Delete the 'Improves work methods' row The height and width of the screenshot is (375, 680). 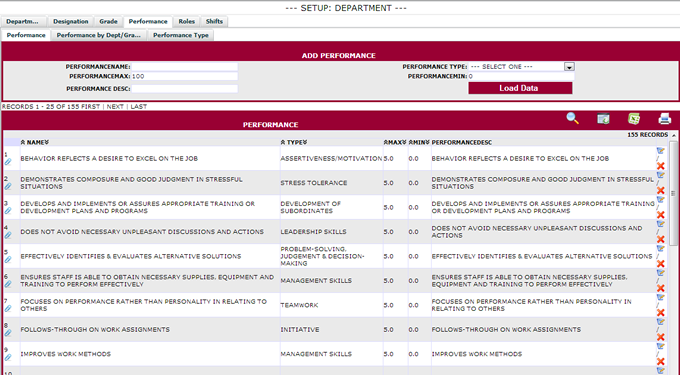click(x=660, y=362)
